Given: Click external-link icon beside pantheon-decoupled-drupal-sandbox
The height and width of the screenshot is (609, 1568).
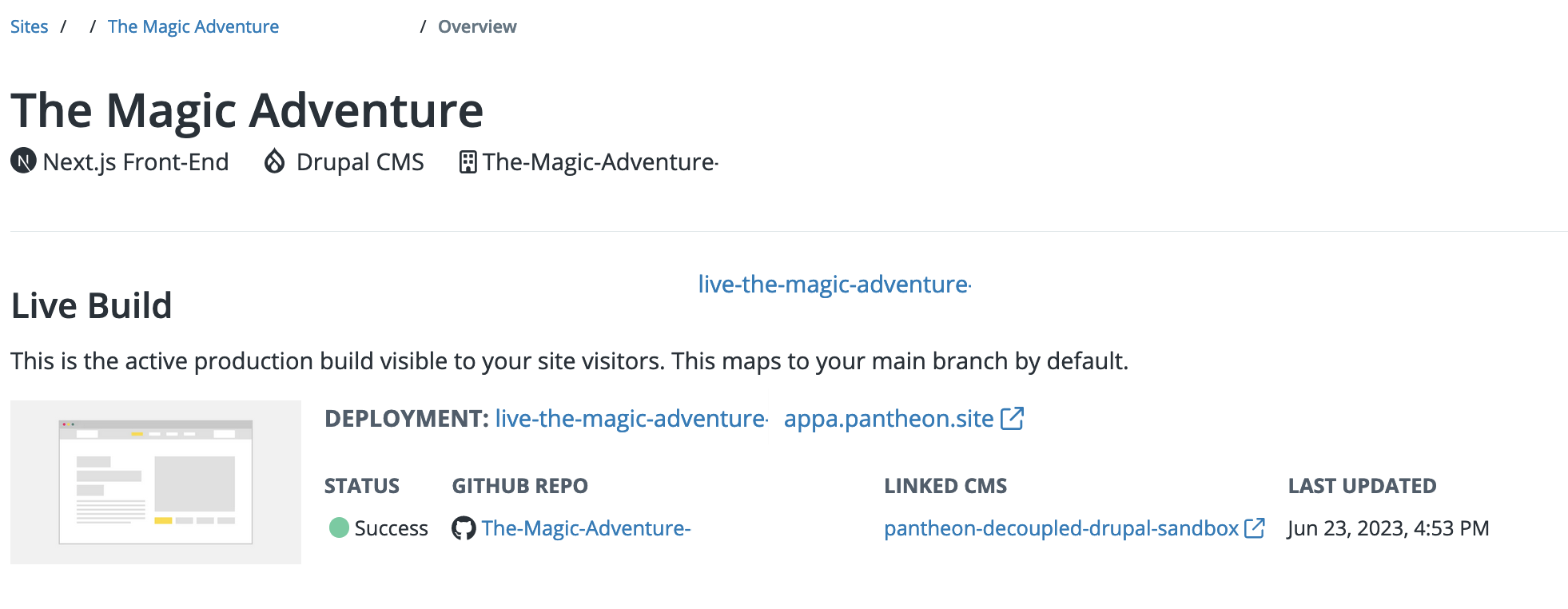Looking at the screenshot, I should point(1255,527).
